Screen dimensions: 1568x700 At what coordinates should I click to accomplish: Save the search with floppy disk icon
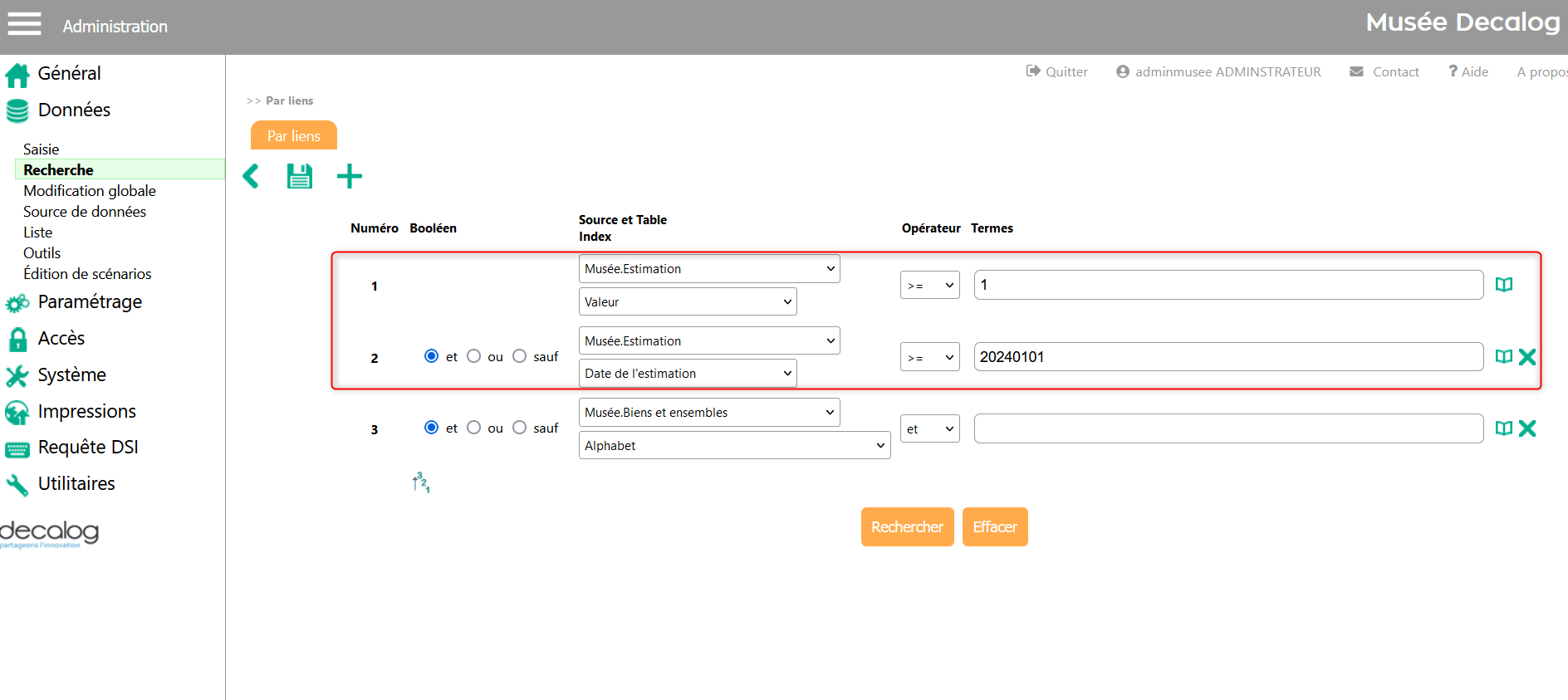(299, 176)
